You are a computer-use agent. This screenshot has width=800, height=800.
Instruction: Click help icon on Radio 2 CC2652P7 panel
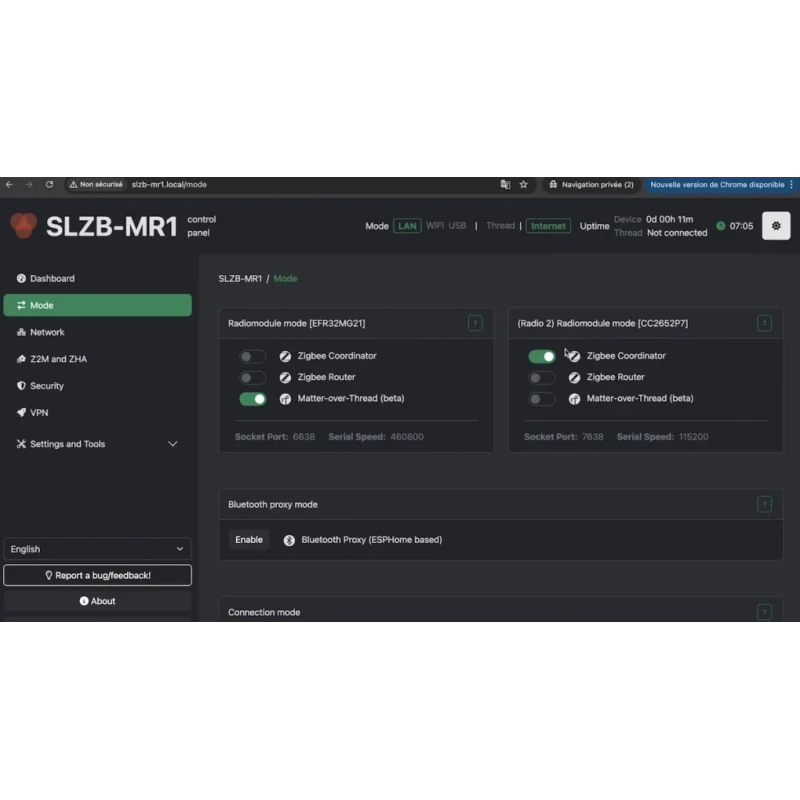tap(764, 323)
